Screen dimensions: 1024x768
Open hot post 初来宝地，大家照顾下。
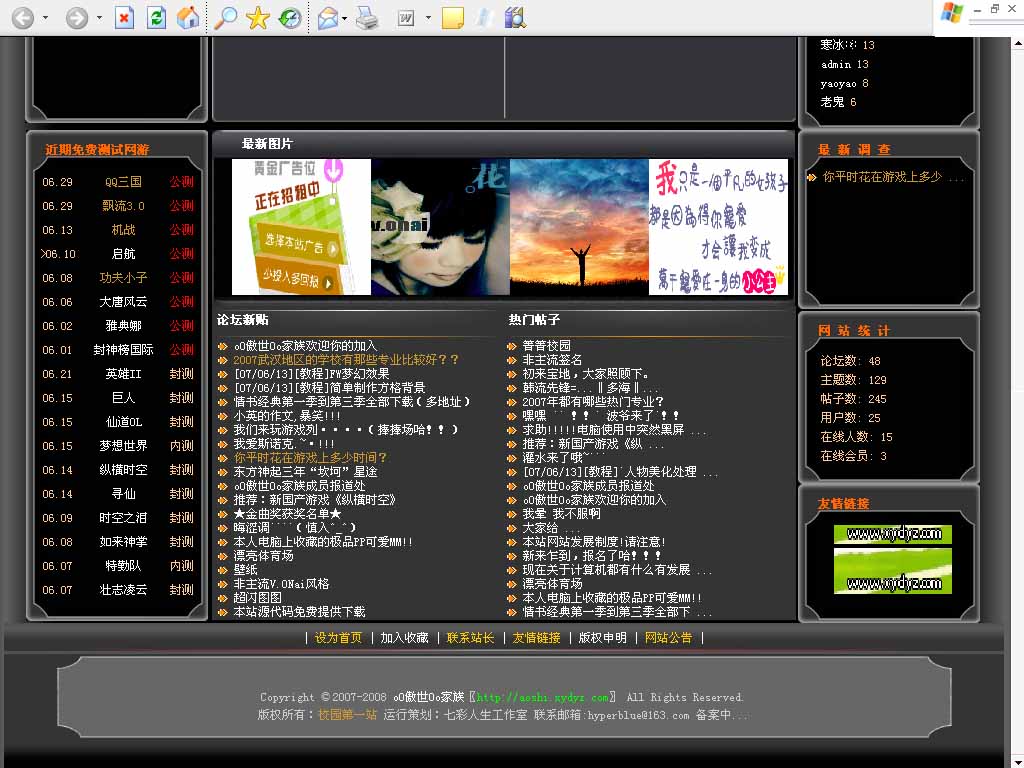click(x=586, y=374)
